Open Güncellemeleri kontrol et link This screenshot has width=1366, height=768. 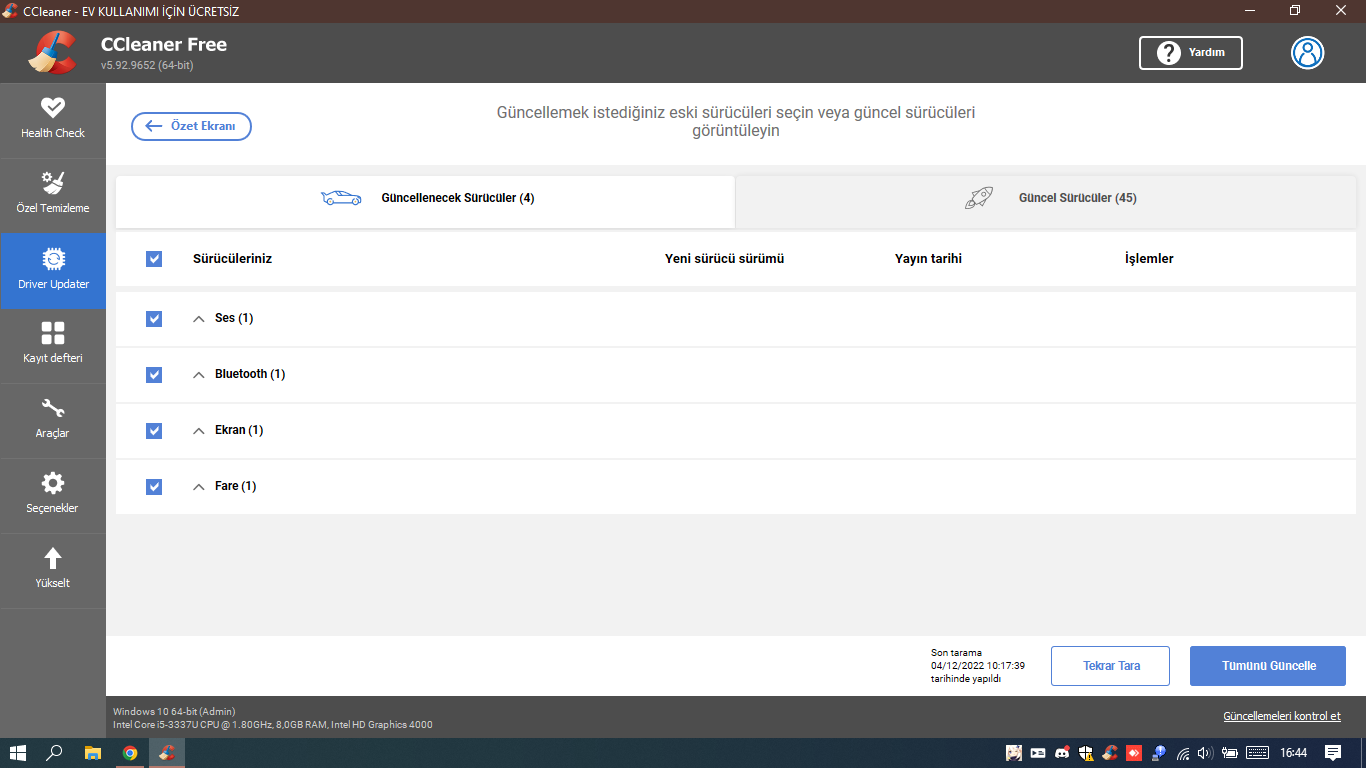[x=1282, y=716]
